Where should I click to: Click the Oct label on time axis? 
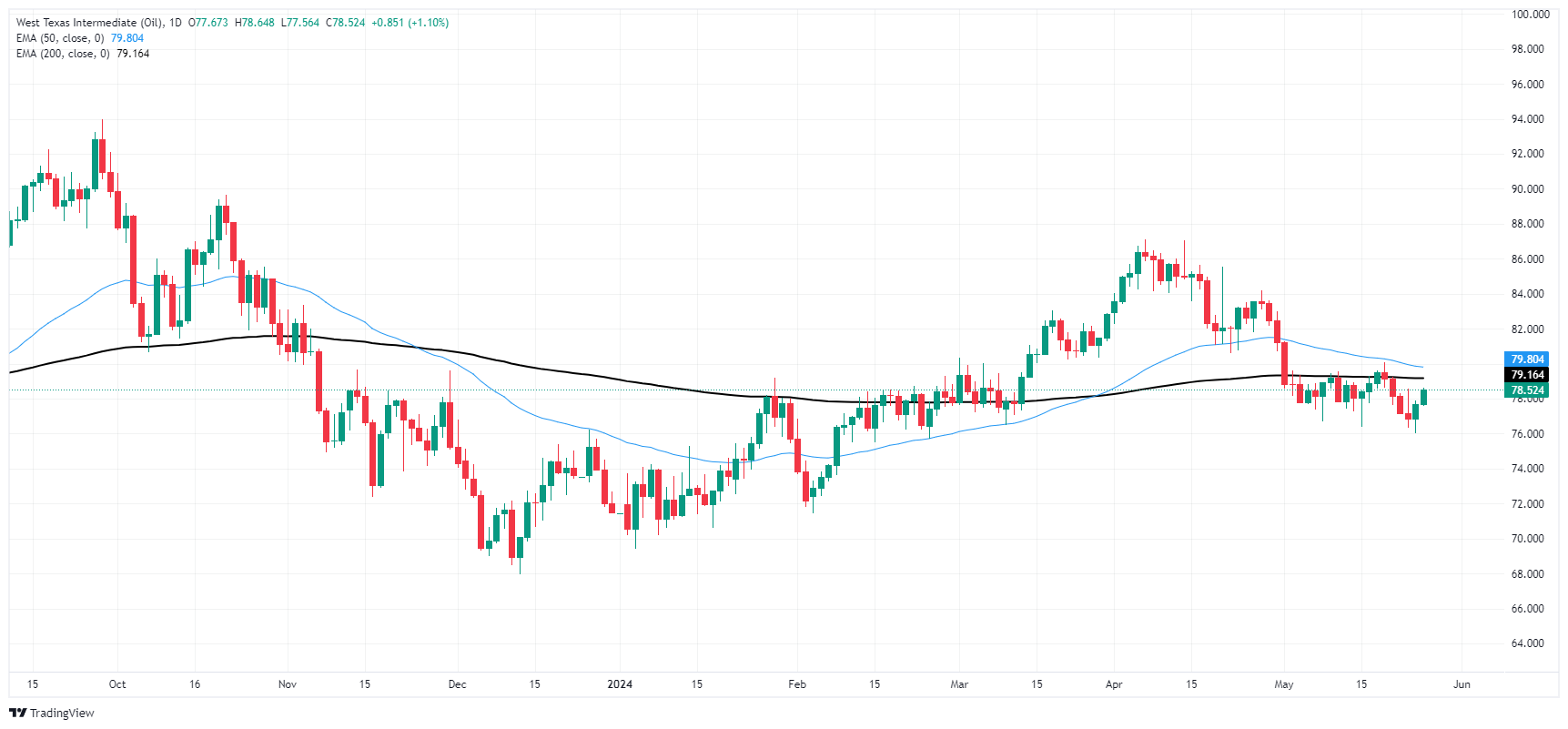[117, 684]
